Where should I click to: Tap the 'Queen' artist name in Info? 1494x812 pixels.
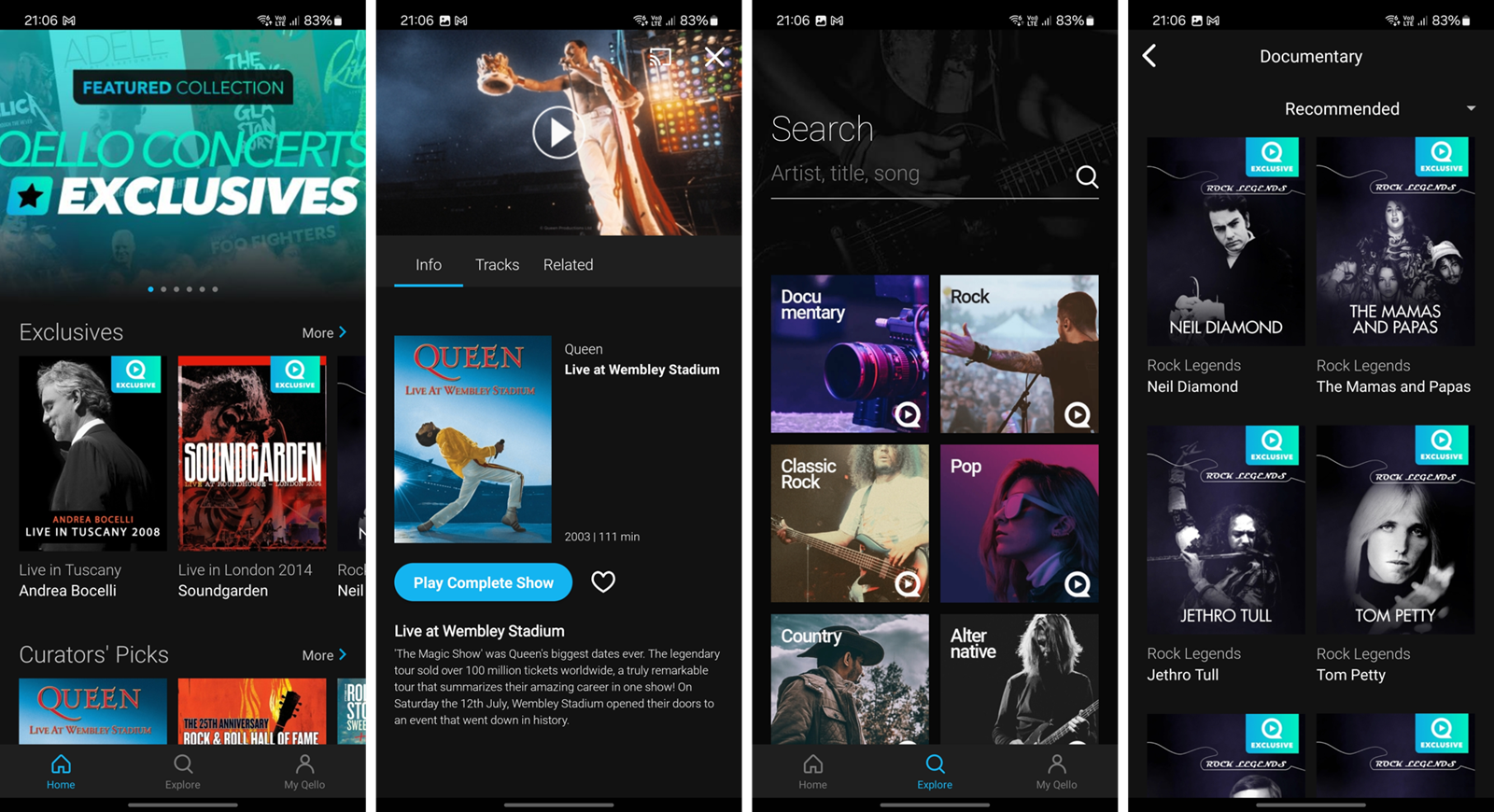(584, 349)
